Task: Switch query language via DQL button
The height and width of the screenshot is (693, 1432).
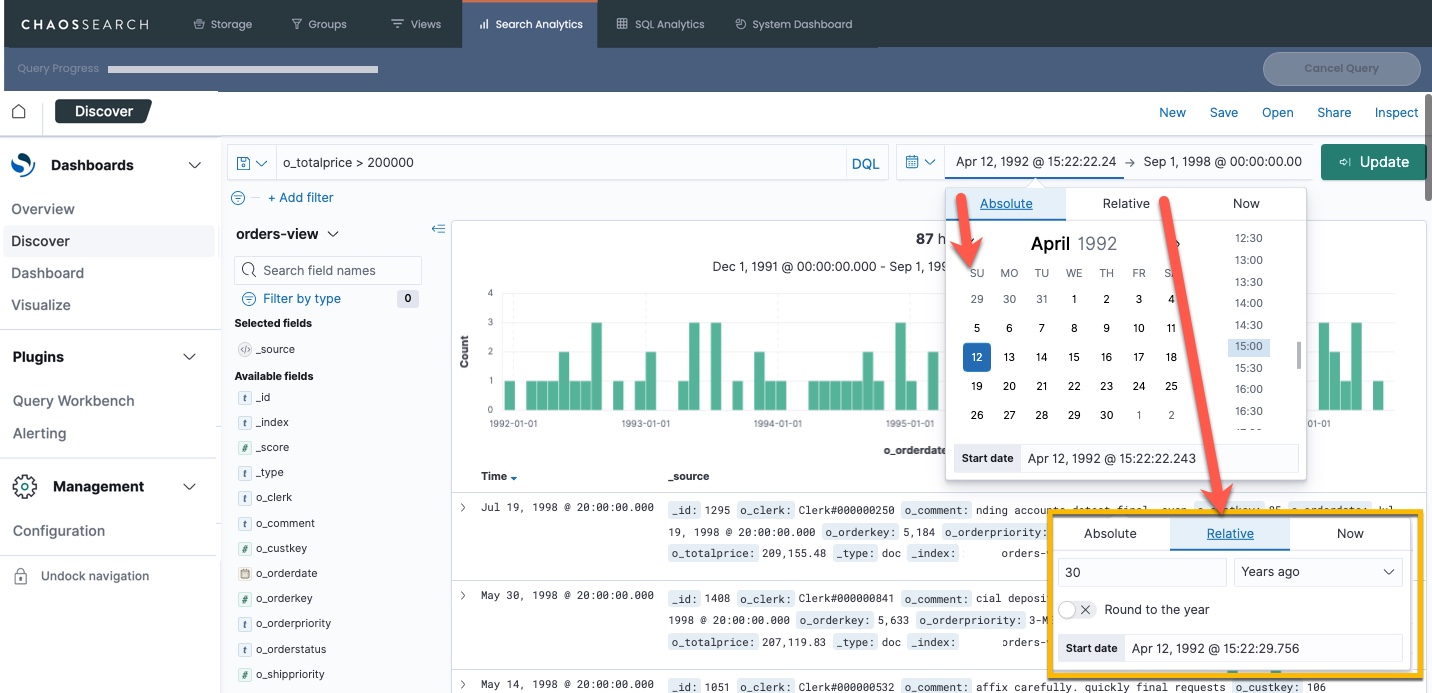Action: tap(865, 163)
